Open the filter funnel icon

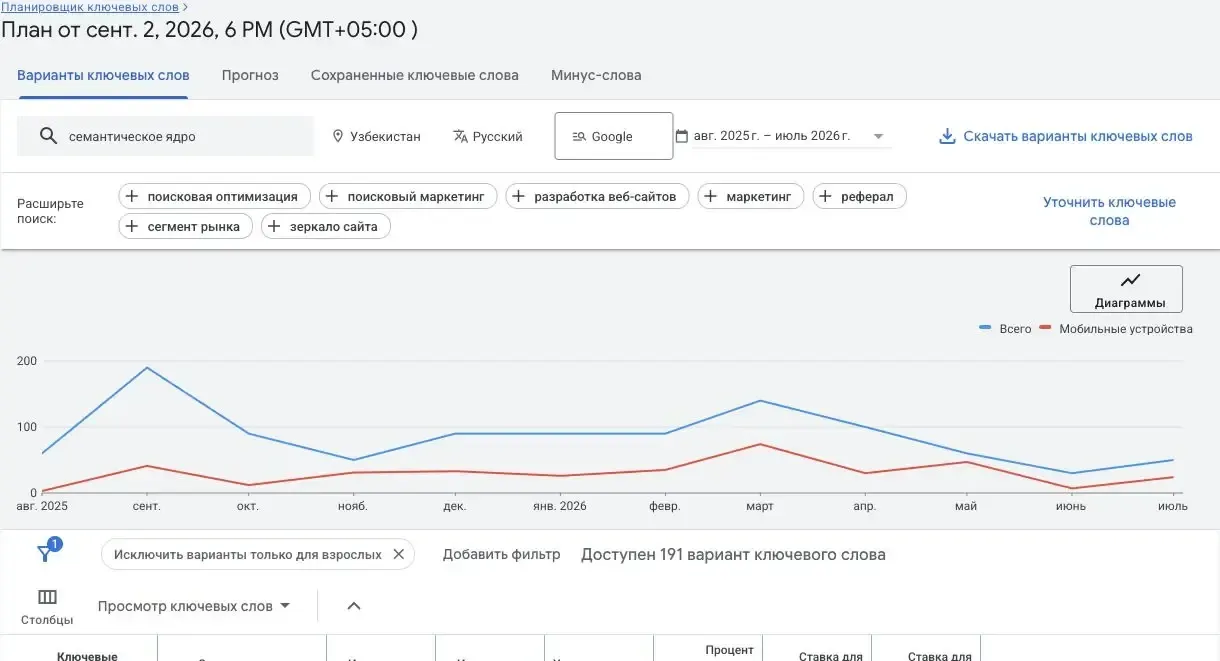46,553
